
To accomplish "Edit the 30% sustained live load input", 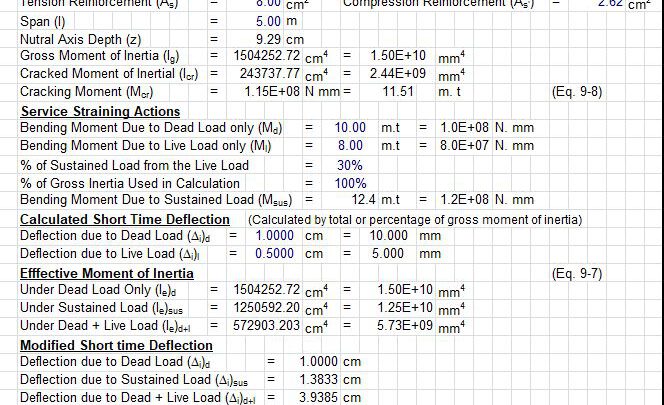I will tap(350, 165).
